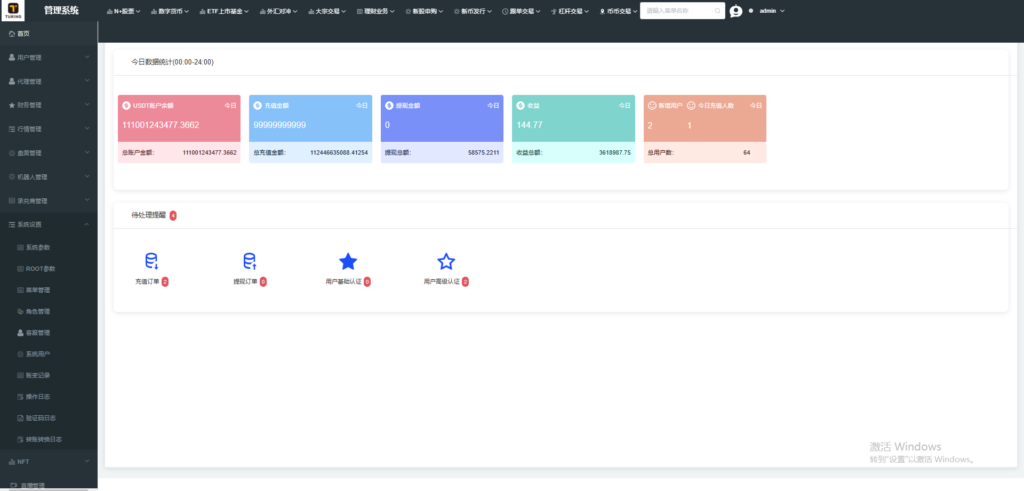Click the NFT bar chart icon in sidebar
This screenshot has height=491, width=1024.
tap(12, 462)
